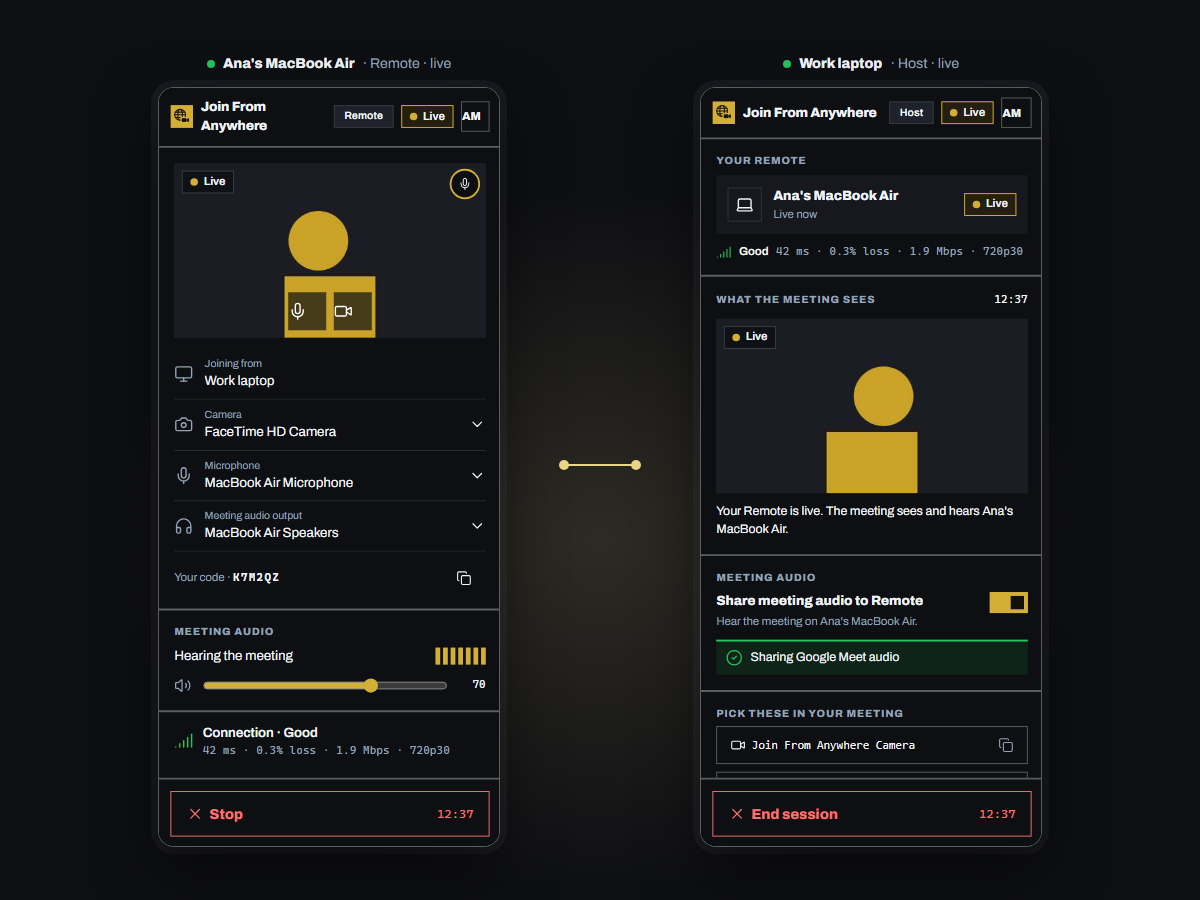Click the camera icon beside FaceTime HD Camera
Viewport: 1200px width, 900px height.
[184, 424]
